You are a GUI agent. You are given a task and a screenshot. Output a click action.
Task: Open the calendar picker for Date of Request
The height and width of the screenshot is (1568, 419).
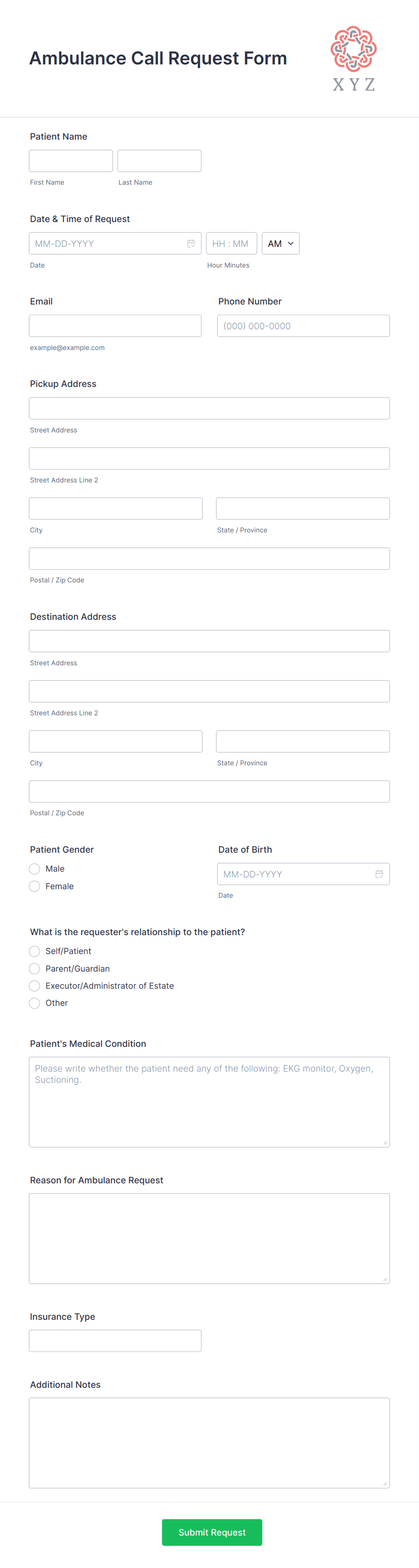click(x=191, y=243)
